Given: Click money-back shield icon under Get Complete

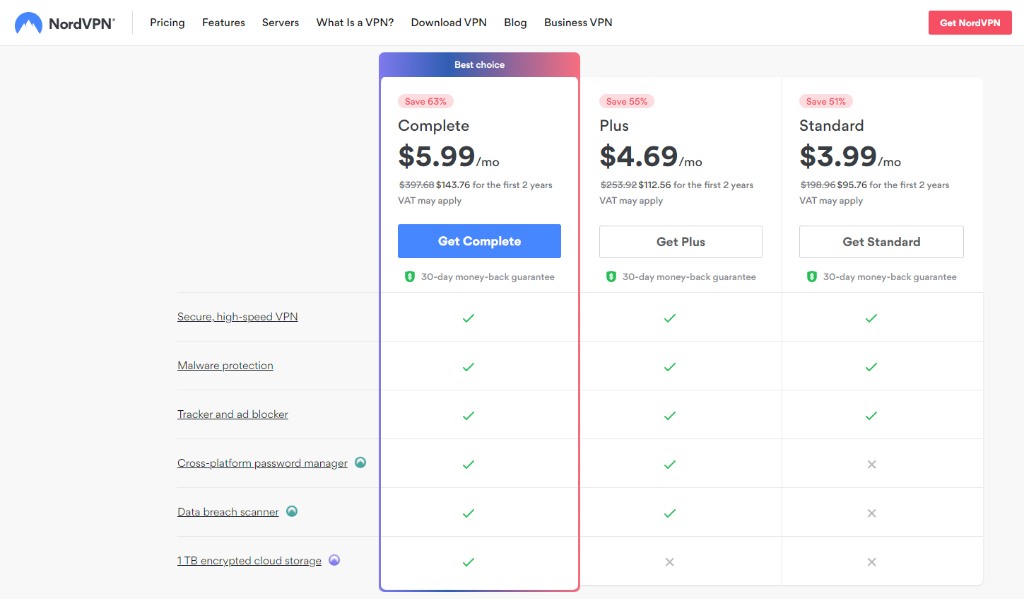Looking at the screenshot, I should 409,276.
